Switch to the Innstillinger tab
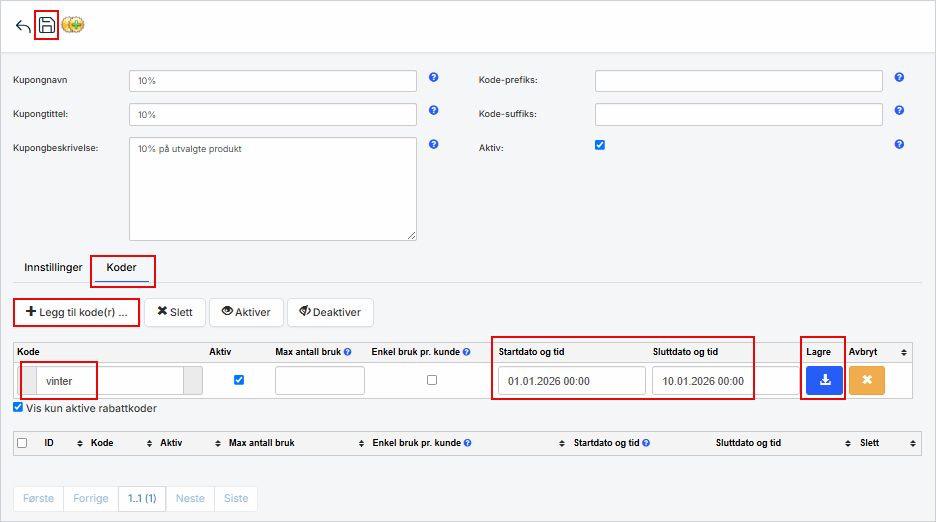Image resolution: width=936 pixels, height=522 pixels. click(53, 268)
